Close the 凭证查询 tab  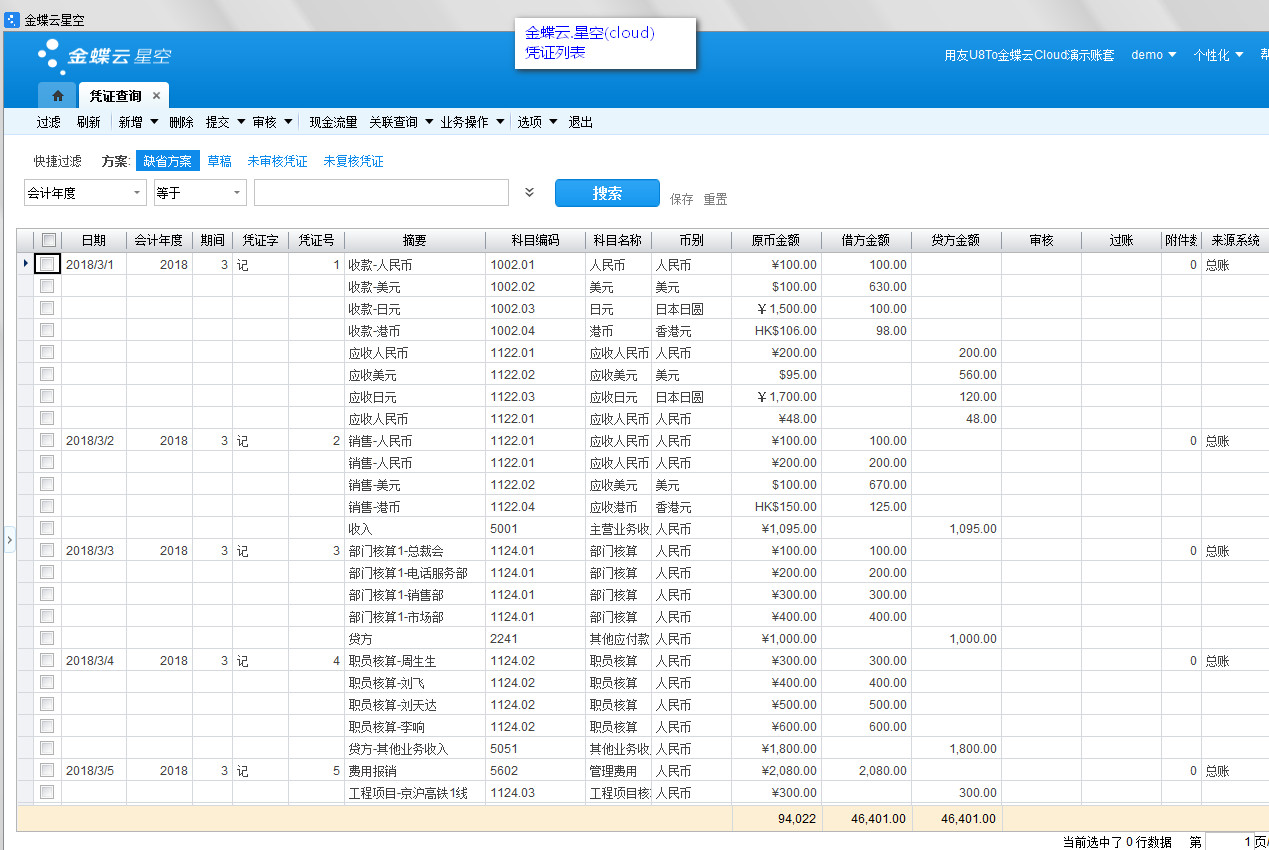(x=156, y=96)
